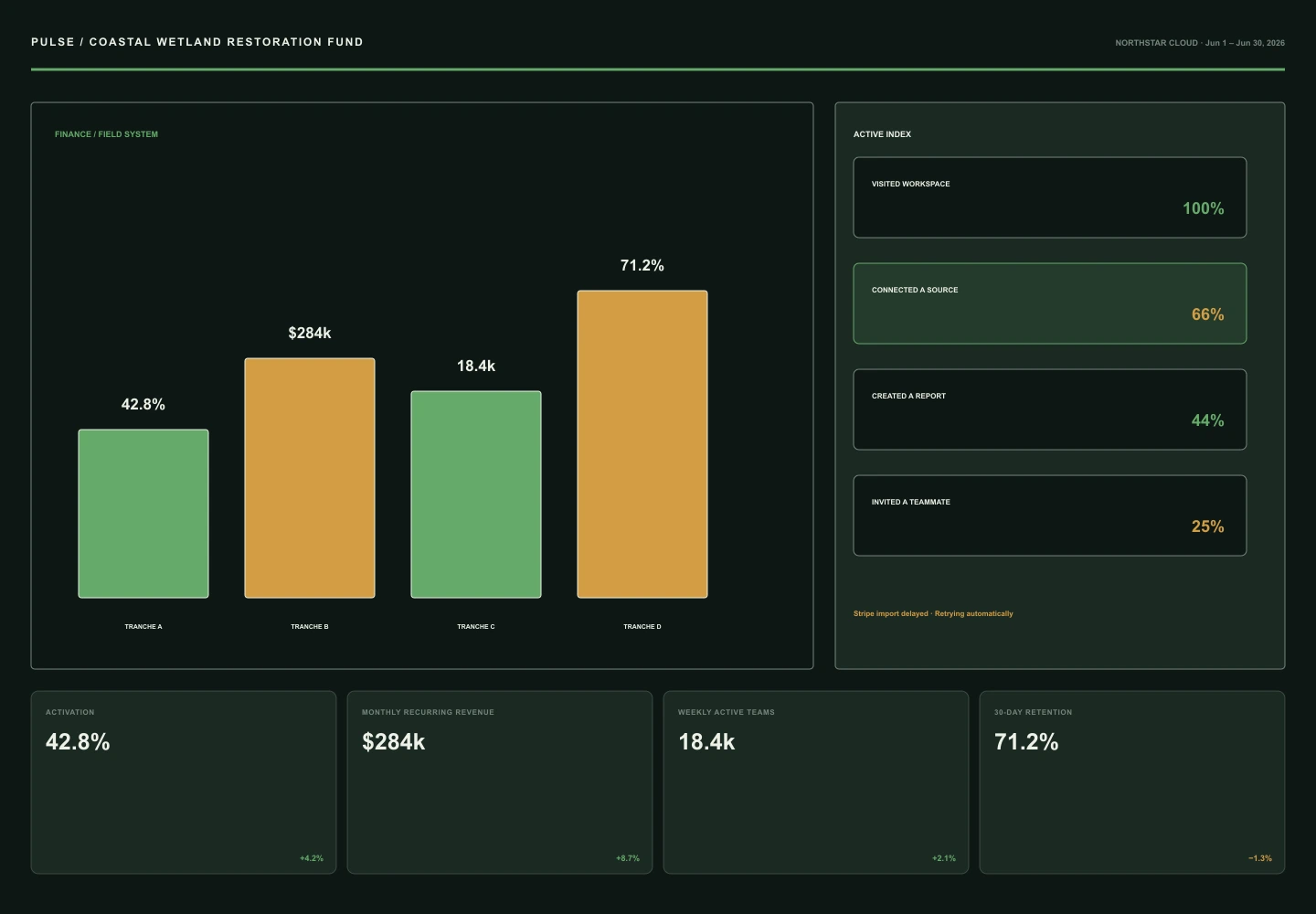Click the Tranche C bar showing 18.4k
This screenshot has height=914, width=1316.
[x=476, y=494]
